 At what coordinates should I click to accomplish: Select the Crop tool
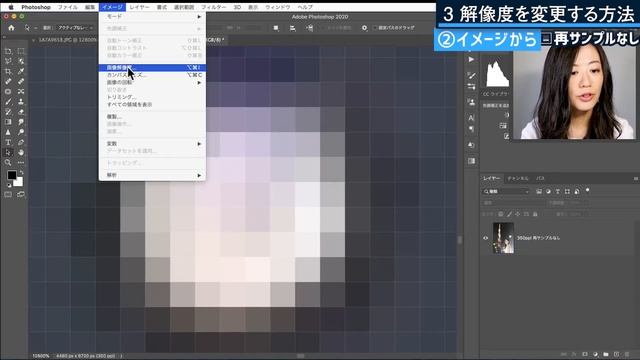8,71
